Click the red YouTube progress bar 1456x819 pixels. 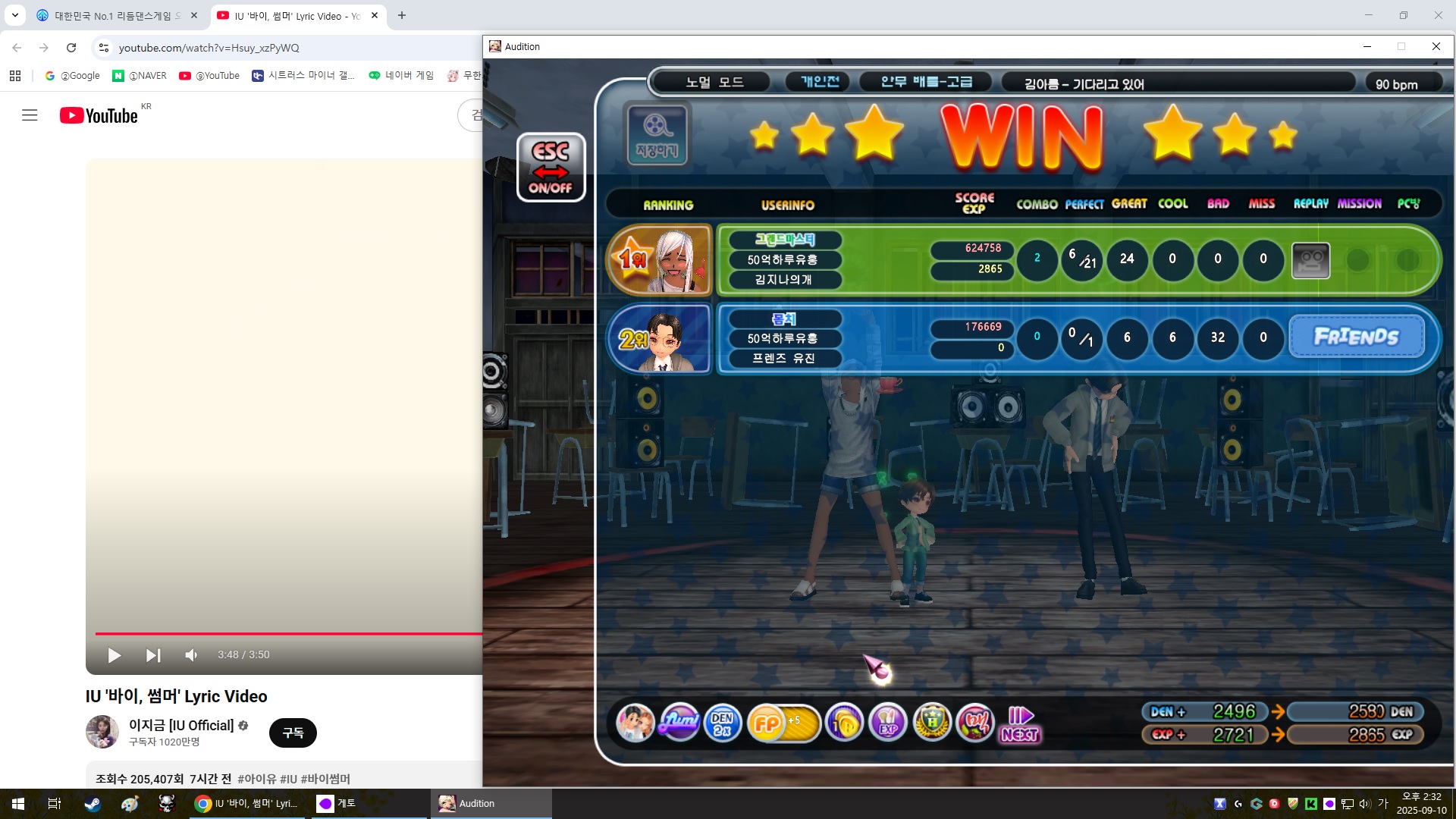tap(288, 633)
